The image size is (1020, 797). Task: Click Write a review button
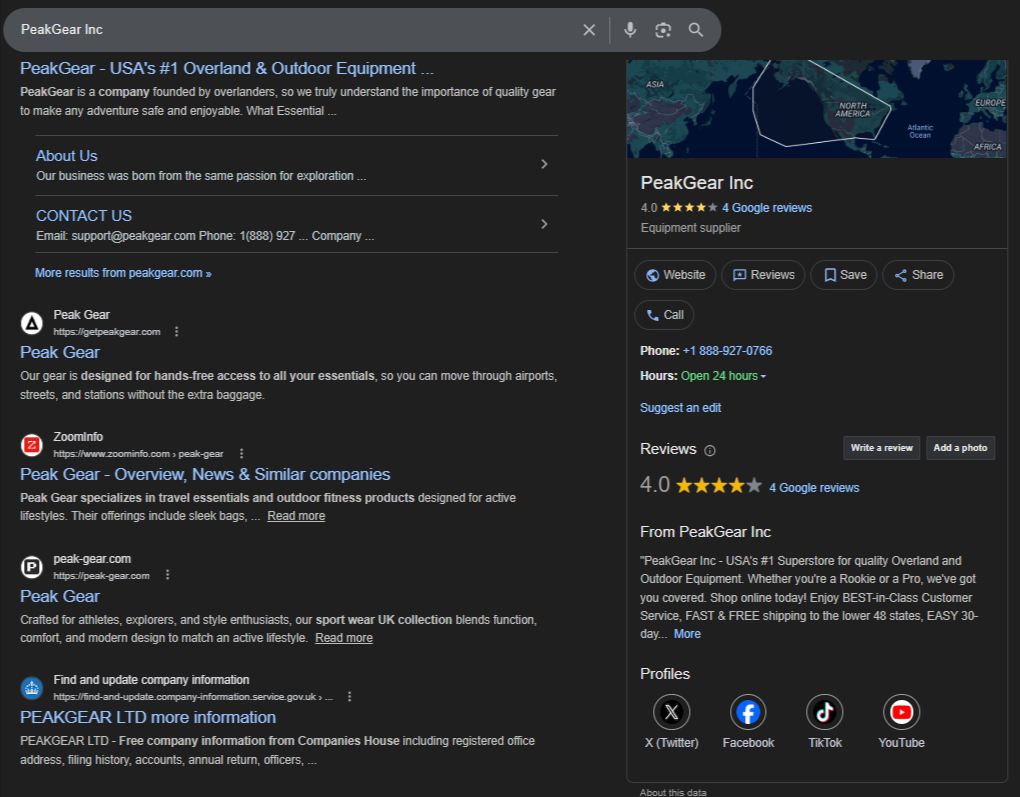coord(881,448)
